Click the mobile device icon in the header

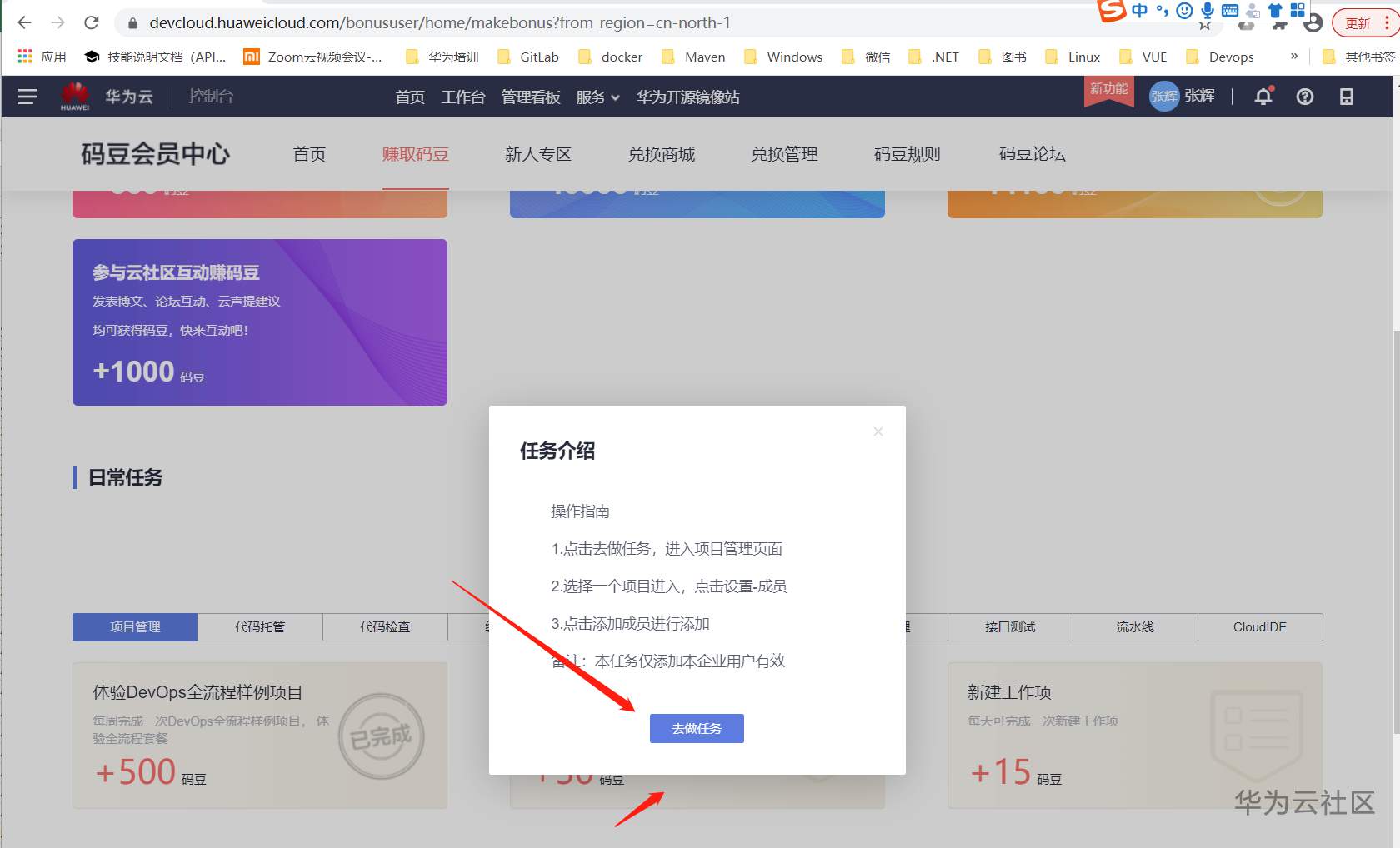1347,97
